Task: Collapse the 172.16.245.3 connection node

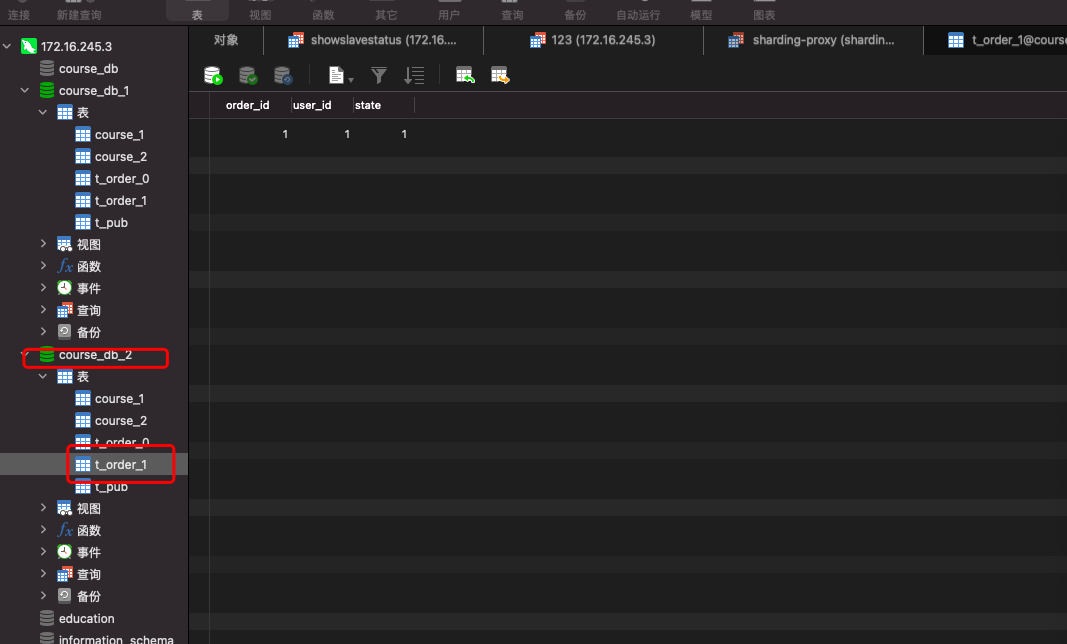Action: point(7,46)
